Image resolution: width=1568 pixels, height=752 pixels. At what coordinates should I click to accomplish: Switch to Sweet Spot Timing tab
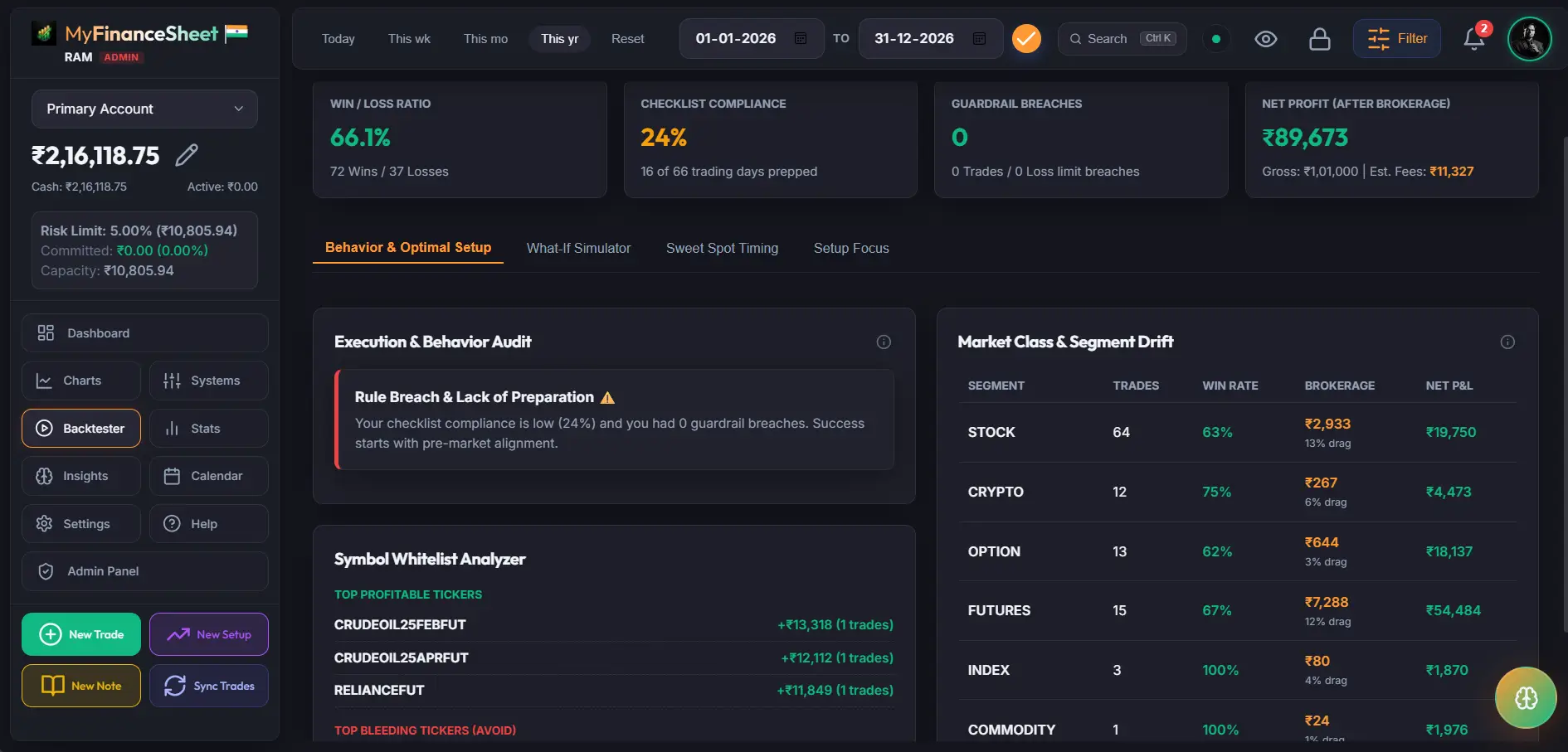[x=722, y=248]
